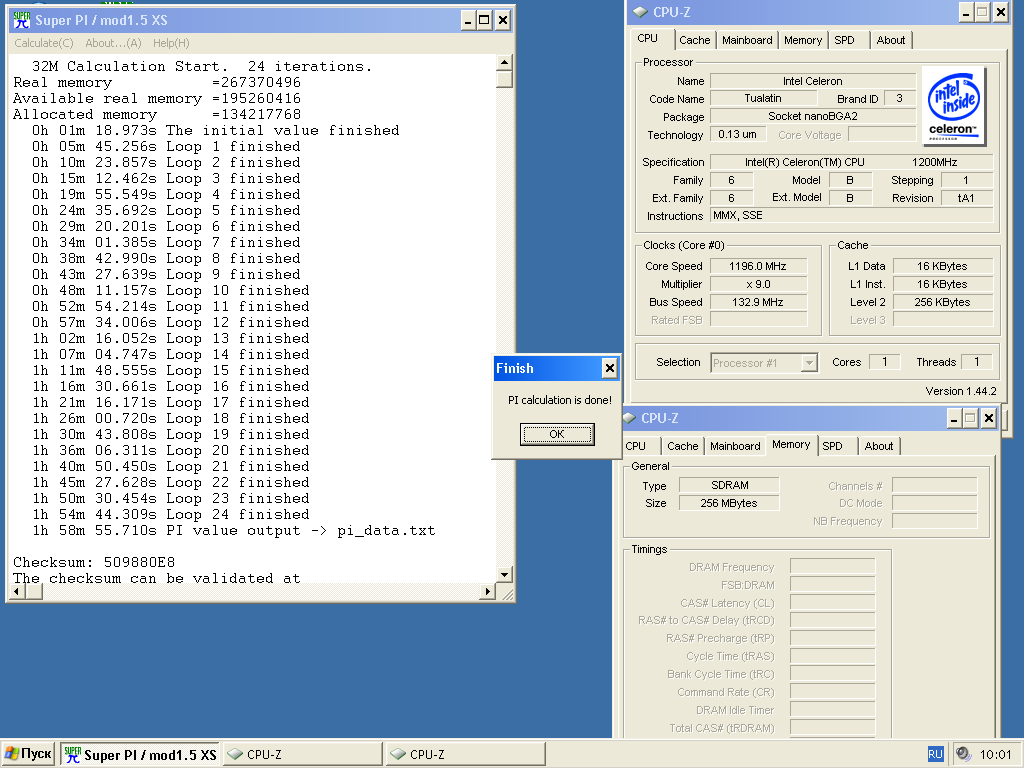The image size is (1024, 768).
Task: Close the Finish dialog with X
Action: coord(609,368)
